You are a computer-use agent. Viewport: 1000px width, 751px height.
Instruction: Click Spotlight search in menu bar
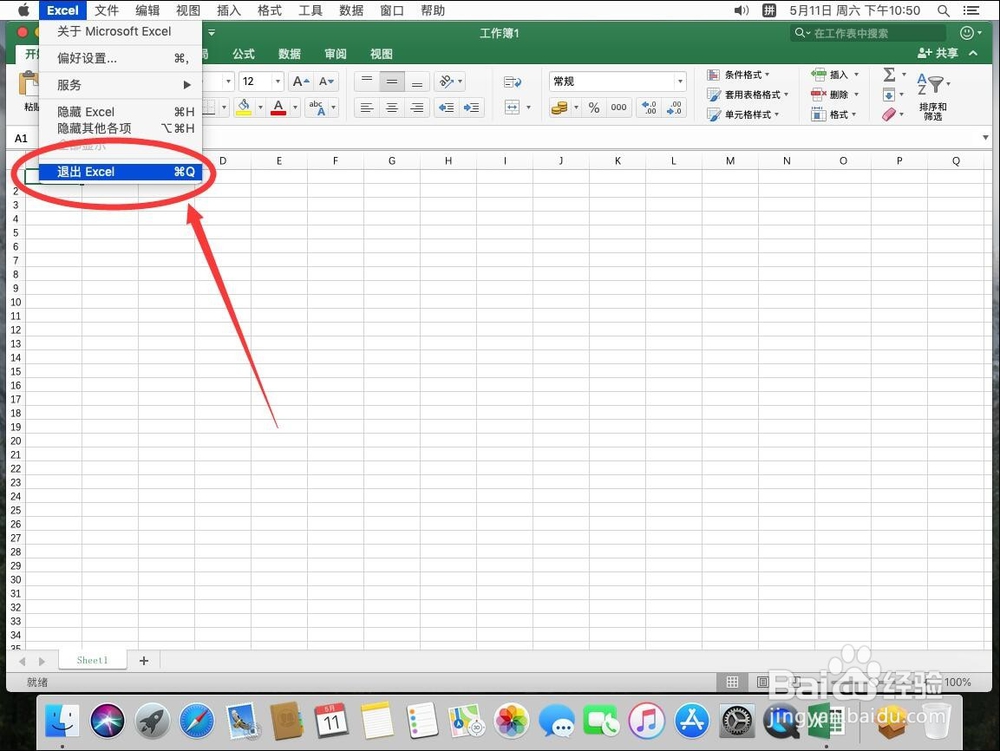click(x=943, y=10)
